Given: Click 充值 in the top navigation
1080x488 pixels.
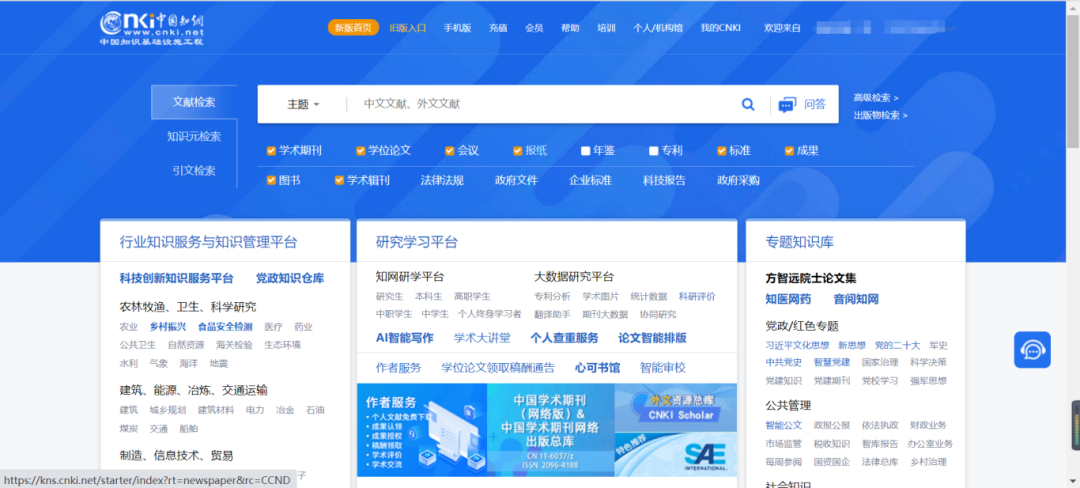Looking at the screenshot, I should [498, 28].
